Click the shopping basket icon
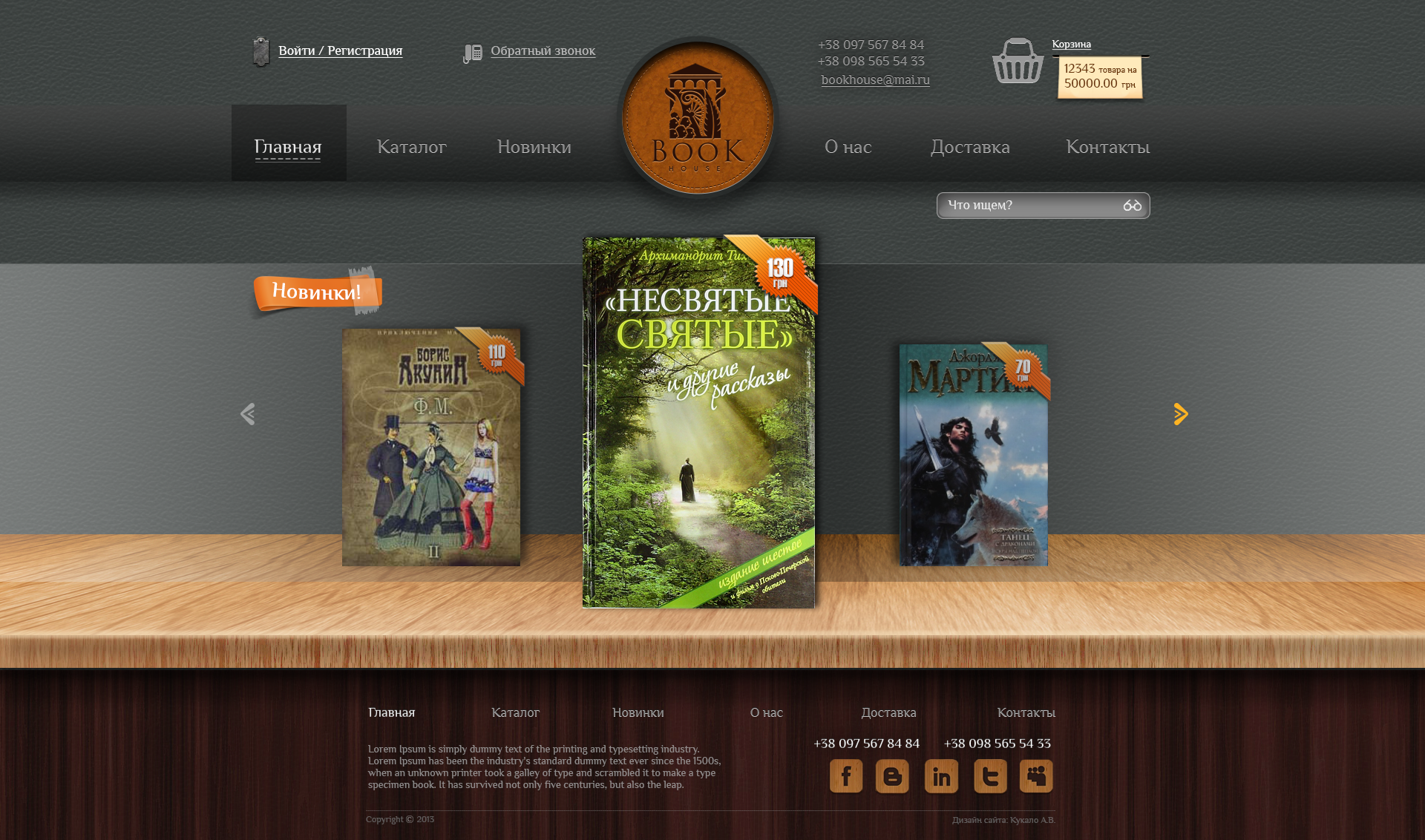This screenshot has width=1425, height=840. tap(1018, 62)
